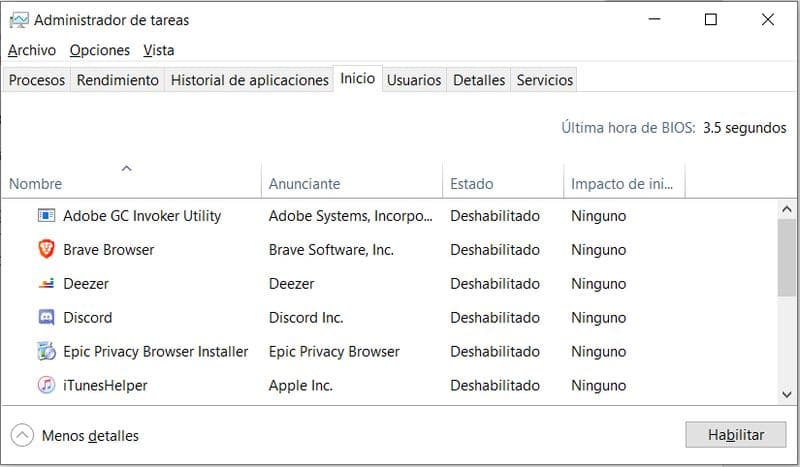Close the Administrador de tareas window
Screen dimensions: 800x467
768,19
